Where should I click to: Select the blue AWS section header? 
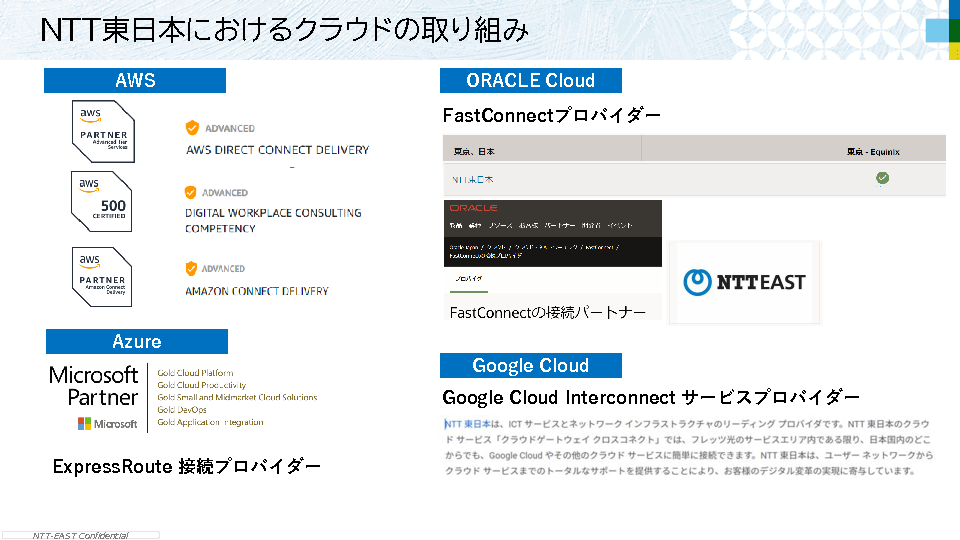135,81
